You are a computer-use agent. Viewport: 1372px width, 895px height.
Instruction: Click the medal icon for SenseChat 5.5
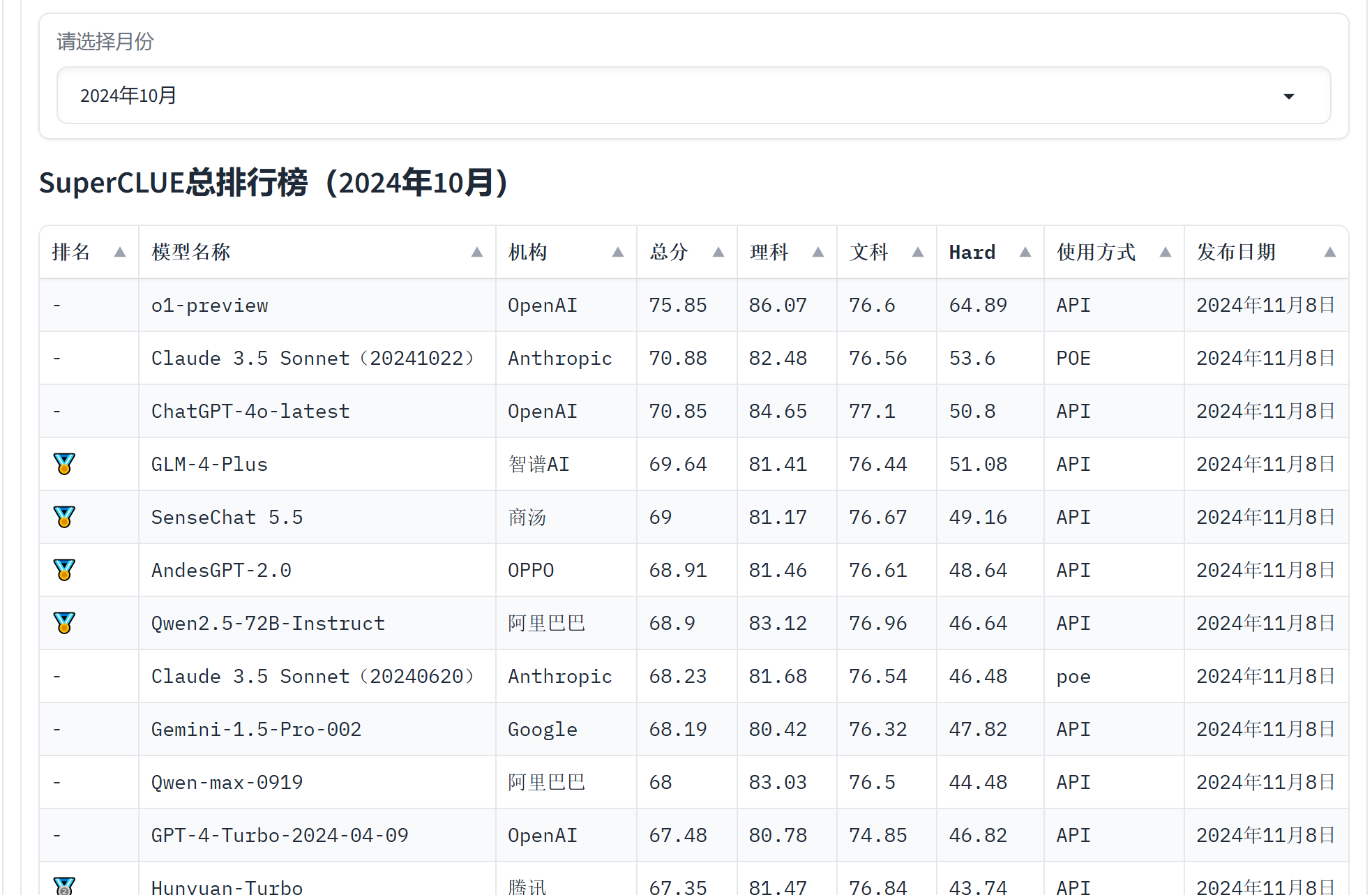[64, 517]
